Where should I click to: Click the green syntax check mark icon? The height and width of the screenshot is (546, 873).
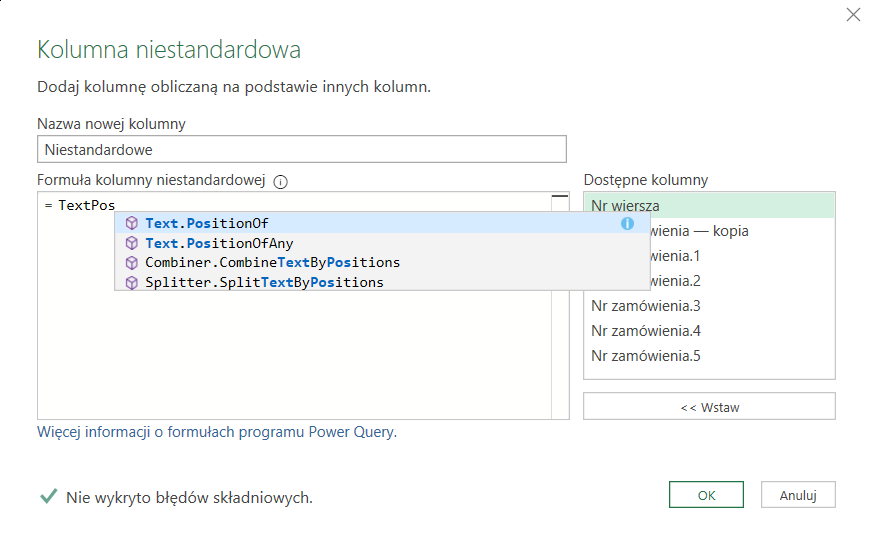pos(47,496)
